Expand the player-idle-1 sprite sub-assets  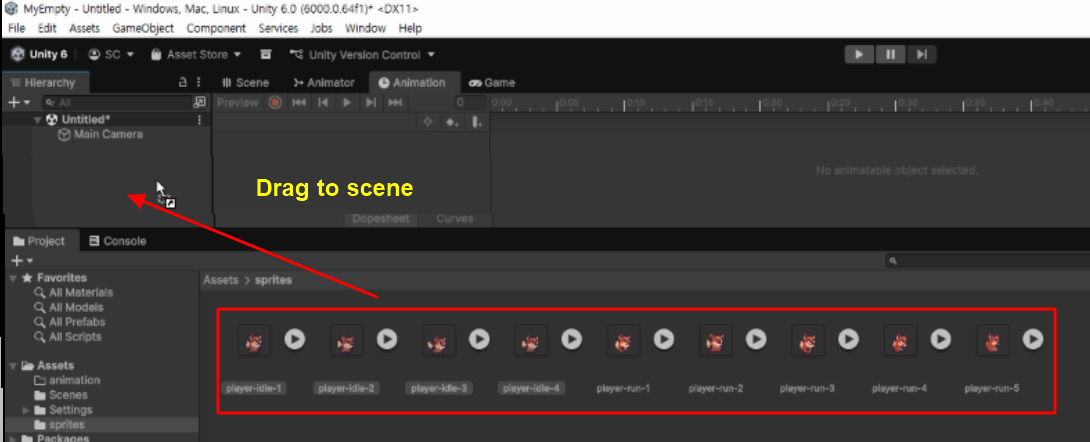point(294,340)
